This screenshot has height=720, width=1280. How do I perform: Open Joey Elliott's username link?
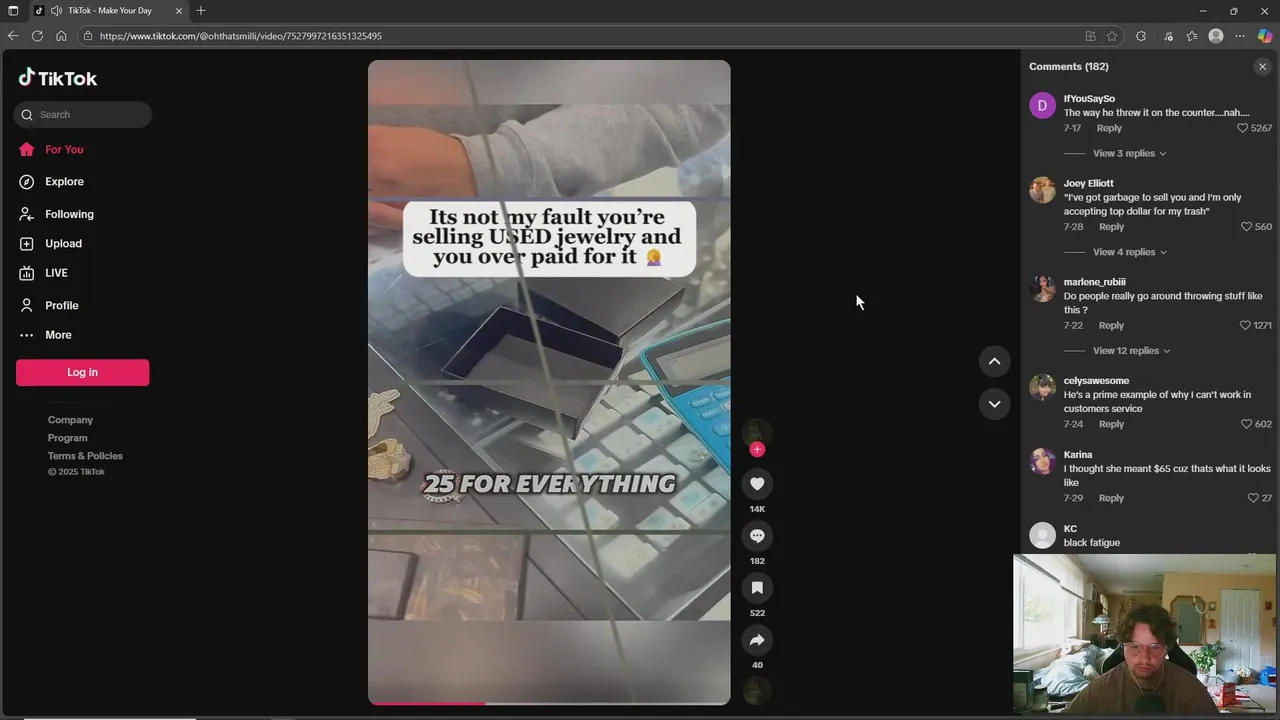click(x=1088, y=183)
